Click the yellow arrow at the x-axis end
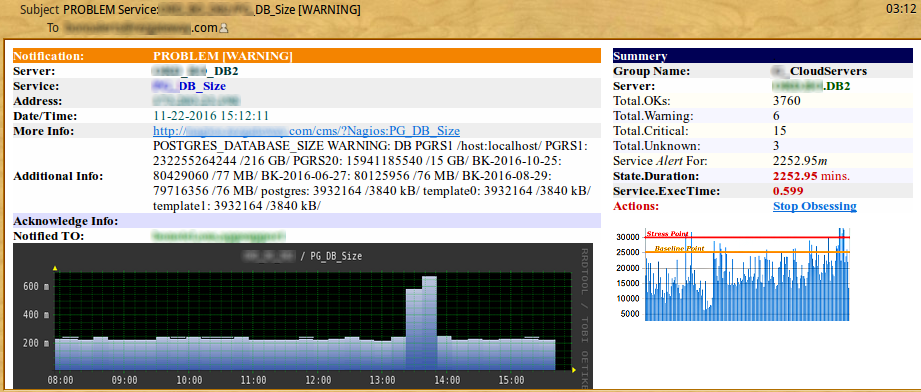The image size is (921, 392). [x=574, y=370]
